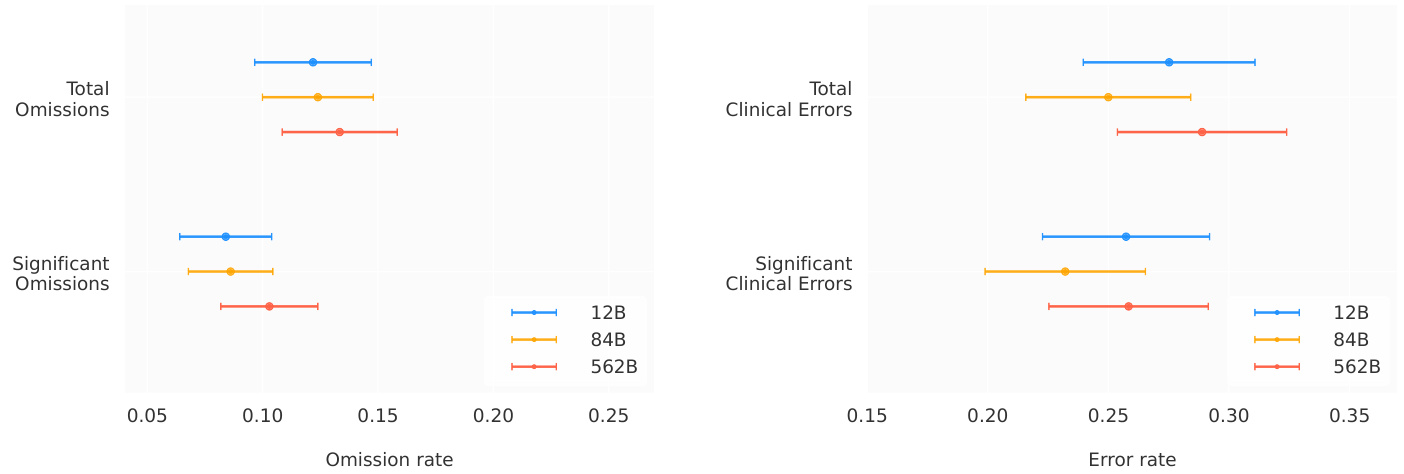Image resolution: width=1404 pixels, height=474 pixels.
Task: Click the blue 12B Total Omissions data point
Action: [x=313, y=62]
